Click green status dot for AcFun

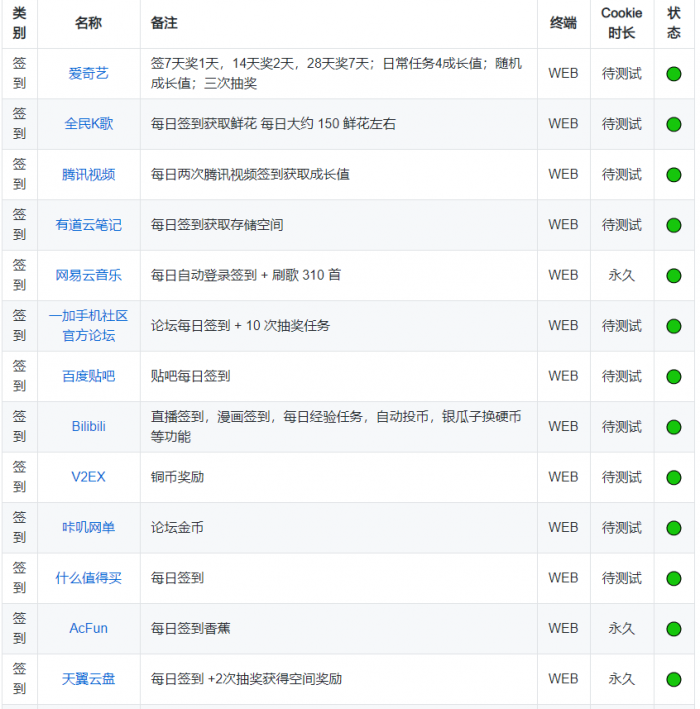674,629
